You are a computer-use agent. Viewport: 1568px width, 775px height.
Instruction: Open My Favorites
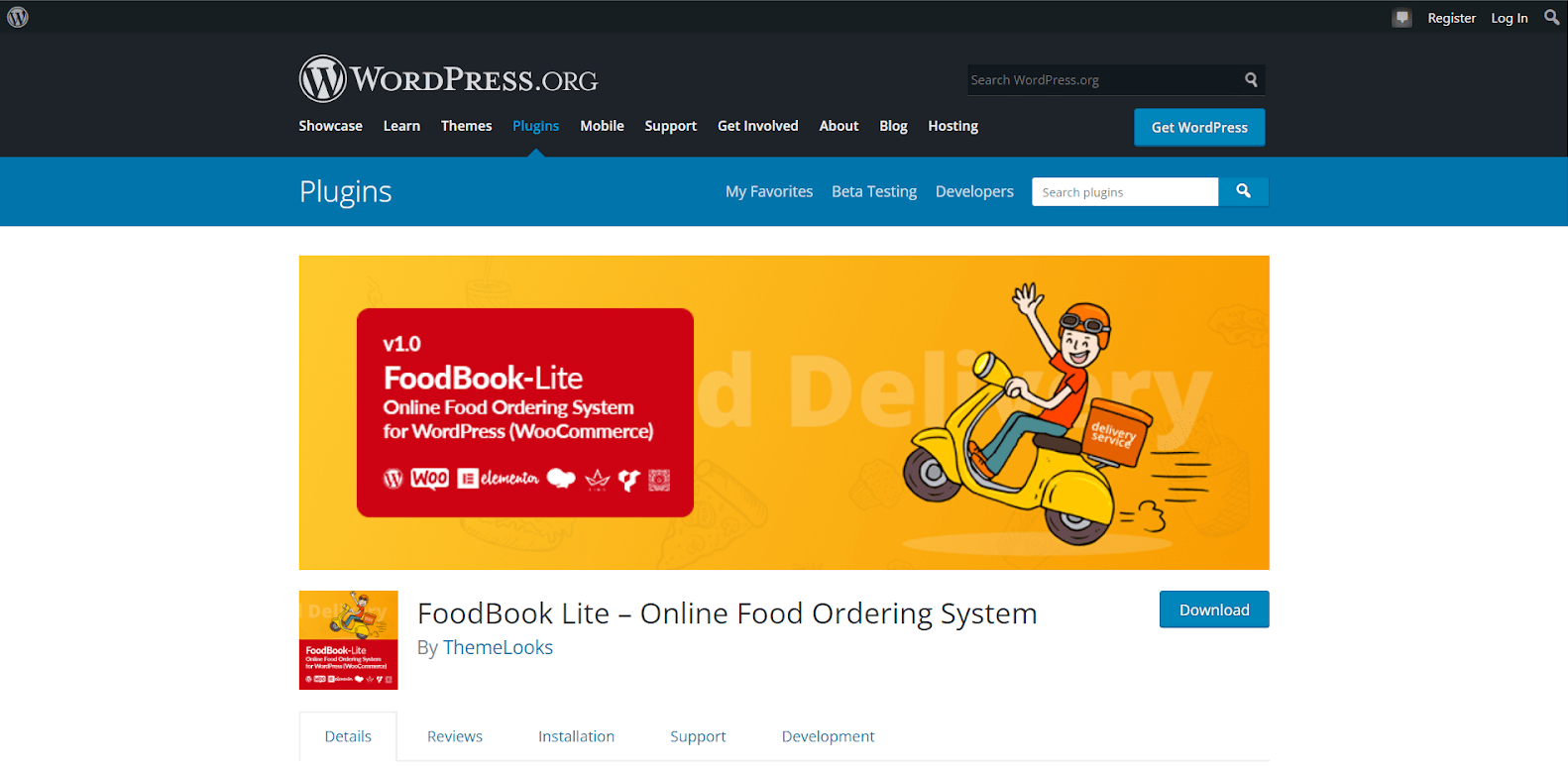[769, 191]
